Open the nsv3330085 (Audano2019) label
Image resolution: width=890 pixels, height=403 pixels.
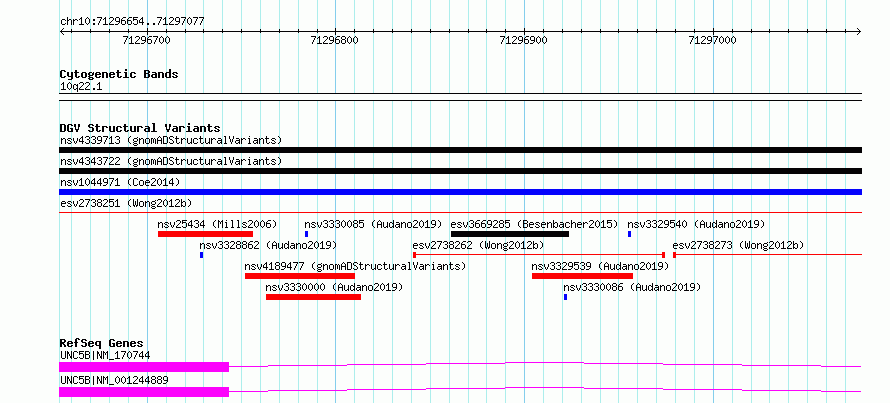[x=373, y=224]
